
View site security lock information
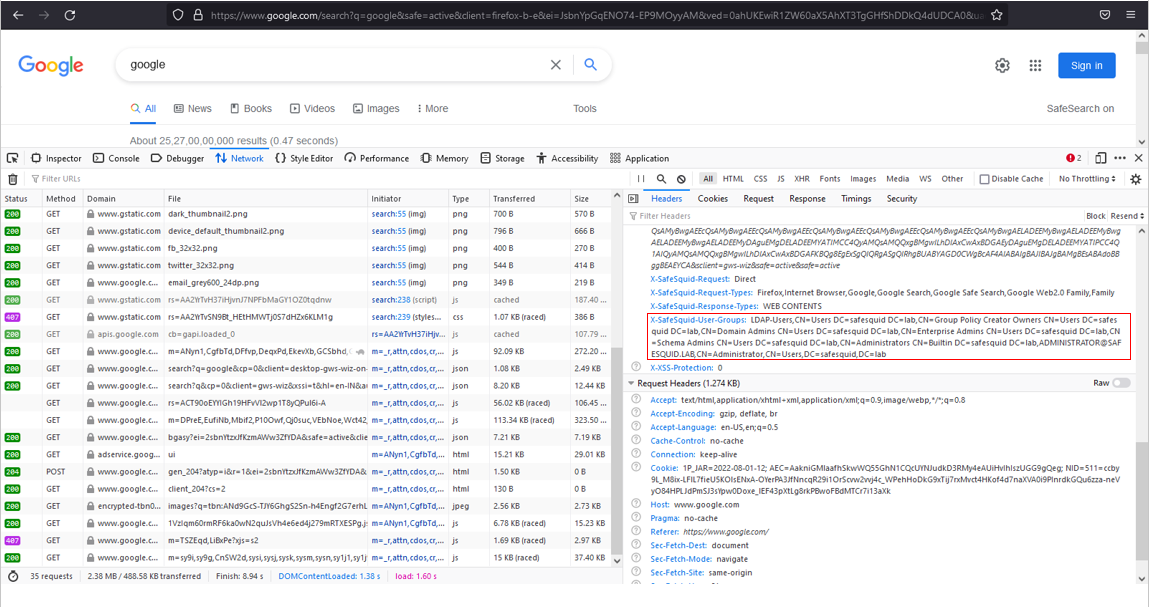click(198, 15)
